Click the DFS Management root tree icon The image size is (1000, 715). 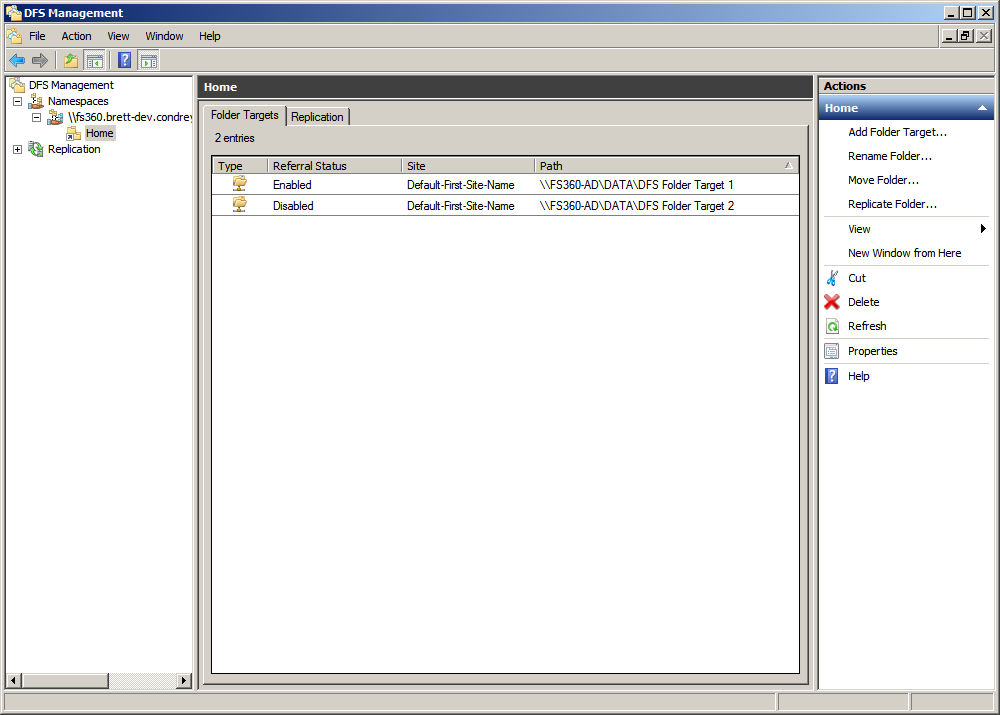pyautogui.click(x=17, y=85)
